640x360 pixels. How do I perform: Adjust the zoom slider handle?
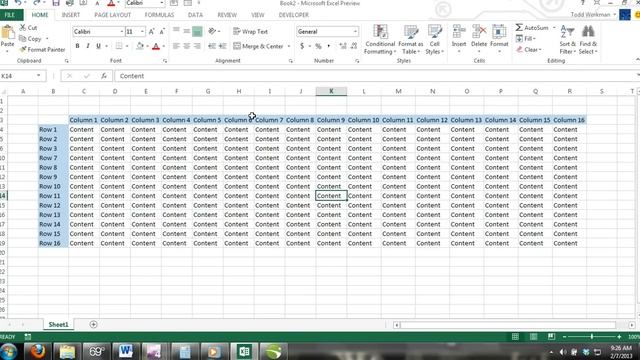[592, 337]
